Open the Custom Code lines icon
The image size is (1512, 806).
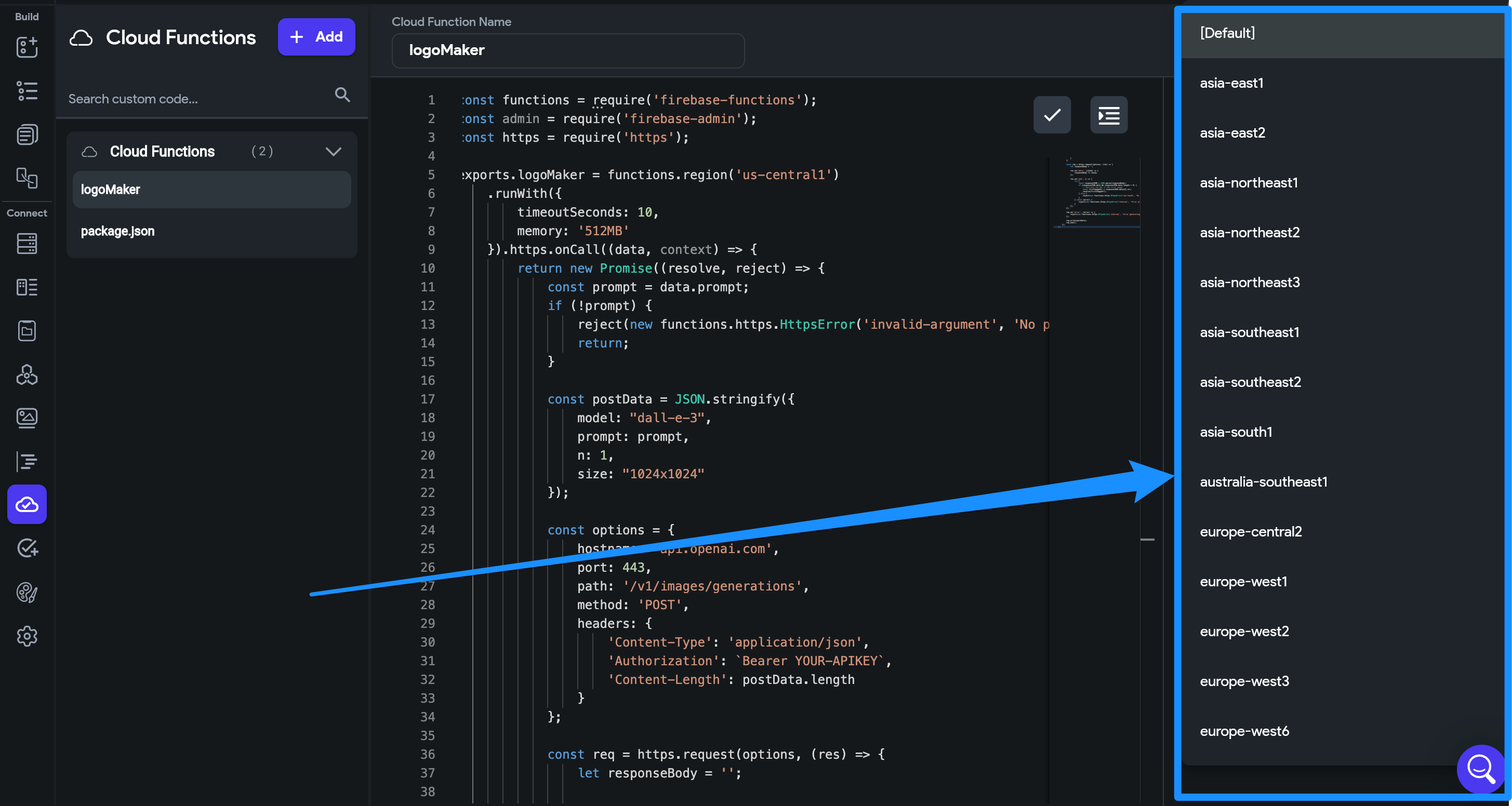coord(27,462)
